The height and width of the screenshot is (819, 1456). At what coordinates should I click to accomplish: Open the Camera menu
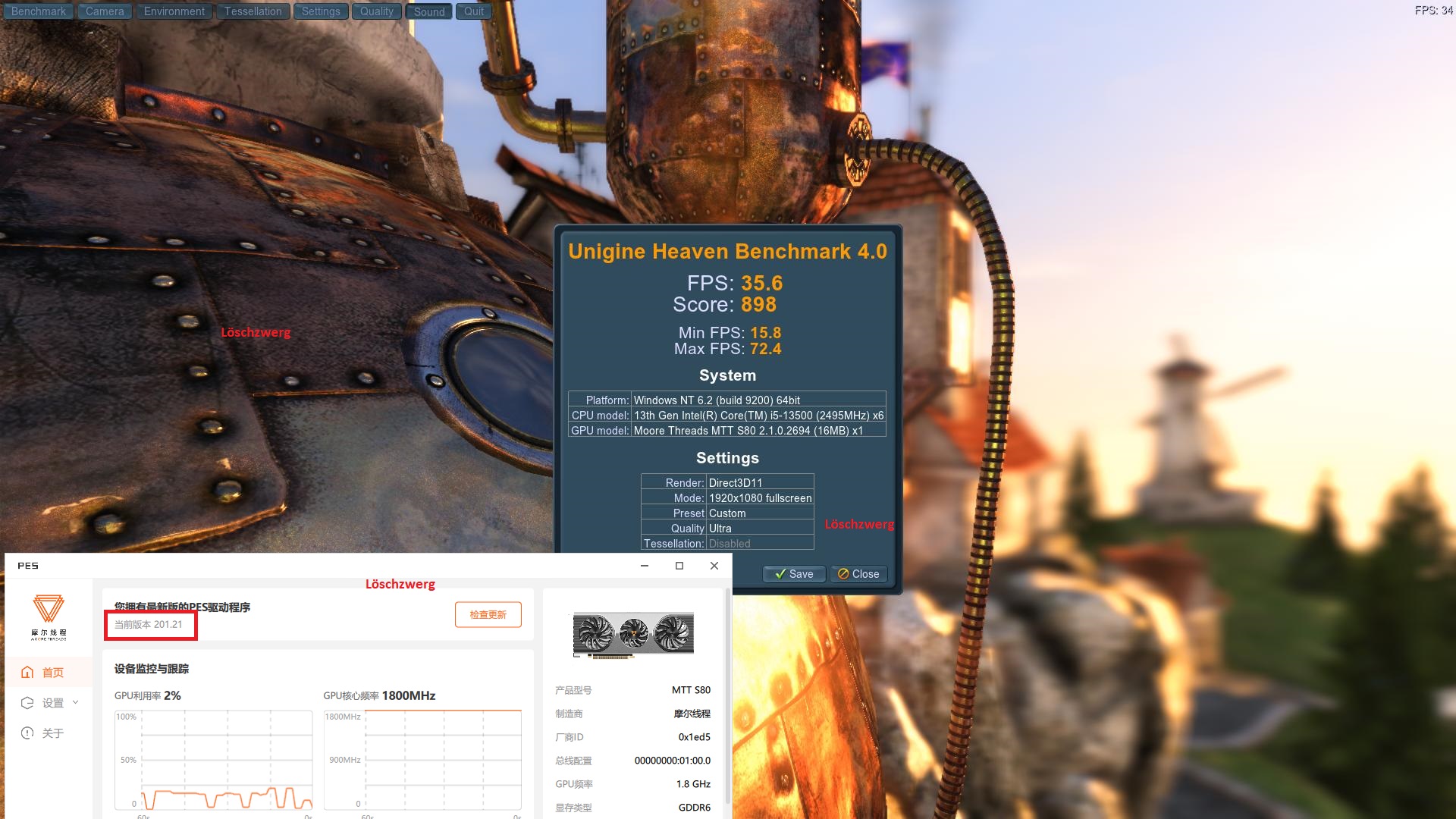pyautogui.click(x=105, y=11)
